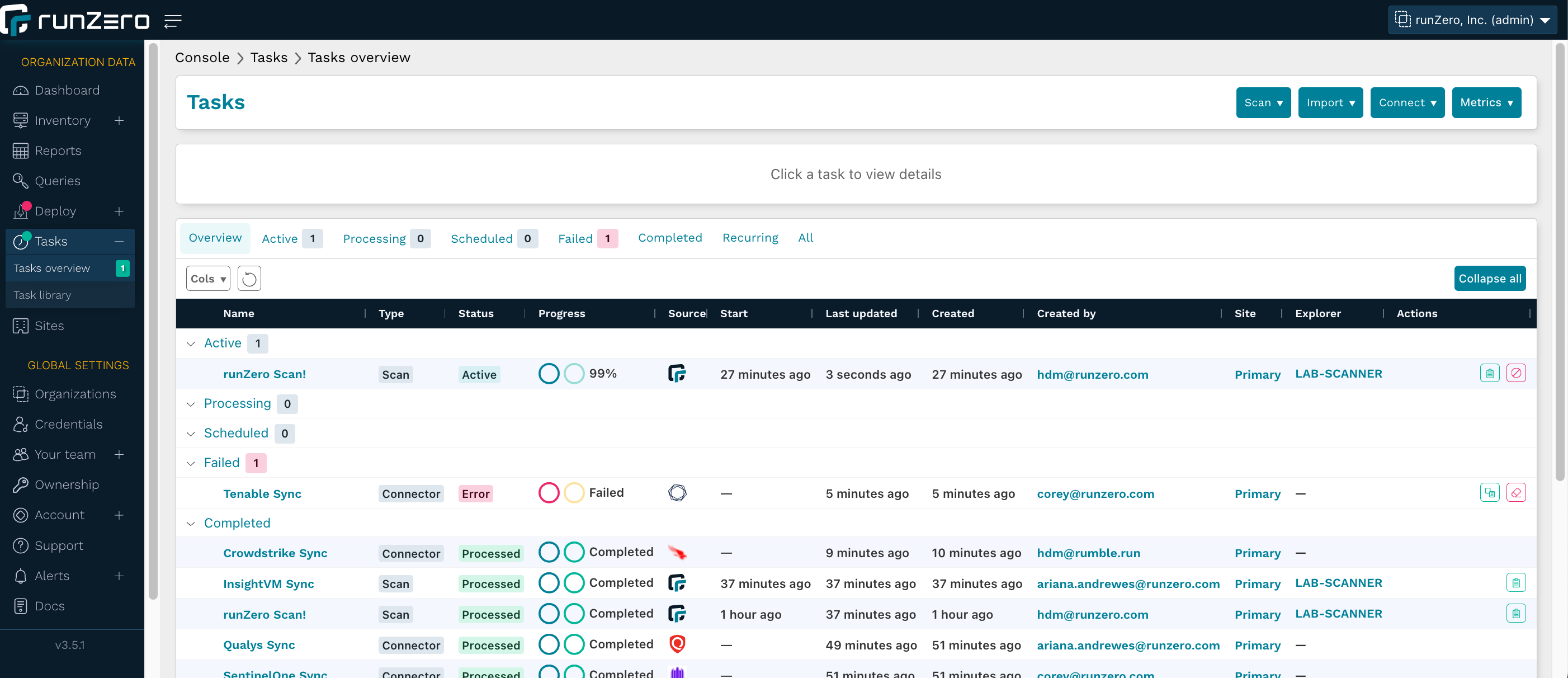Screen dimensions: 1568x678
Task: Select the Failed tab showing one task
Action: [576, 238]
